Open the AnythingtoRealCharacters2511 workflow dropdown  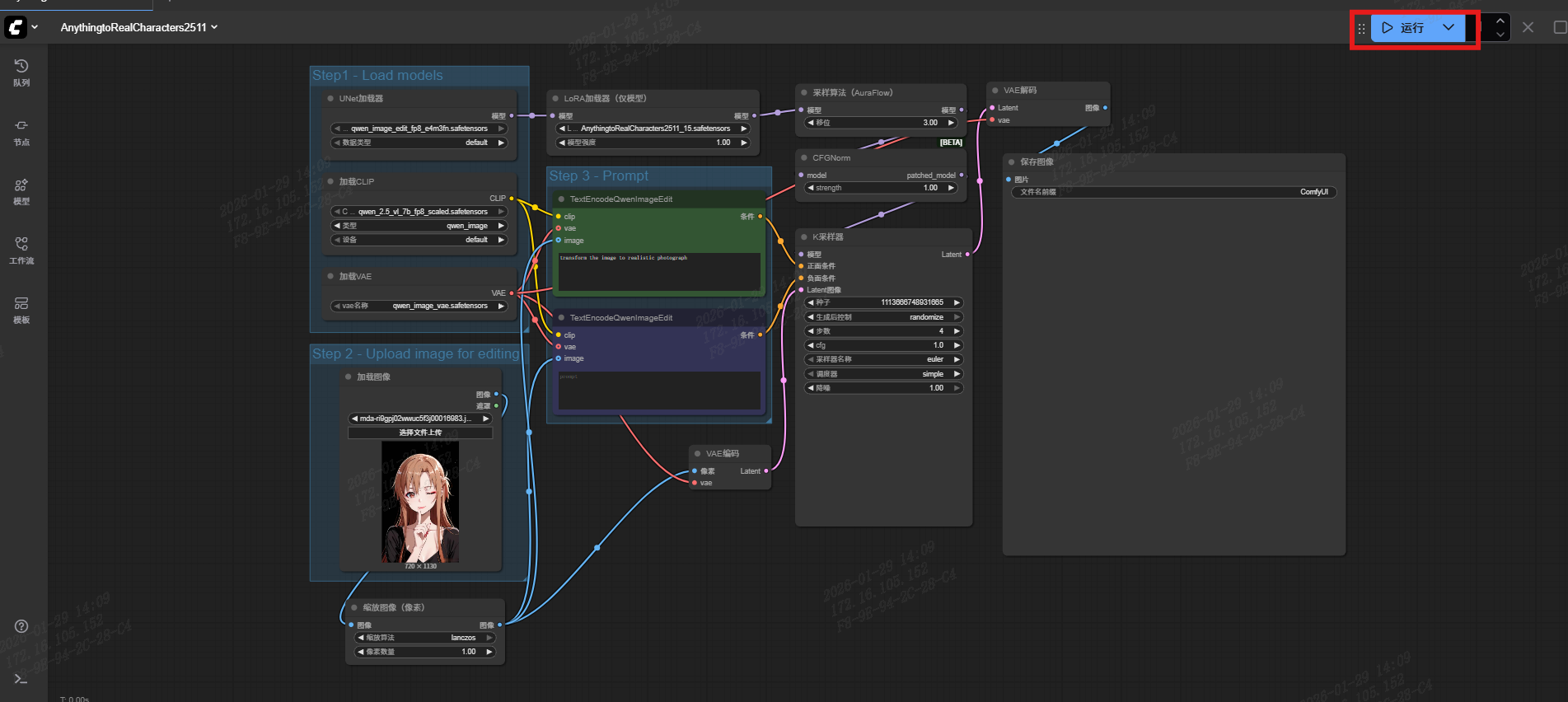pyautogui.click(x=139, y=27)
